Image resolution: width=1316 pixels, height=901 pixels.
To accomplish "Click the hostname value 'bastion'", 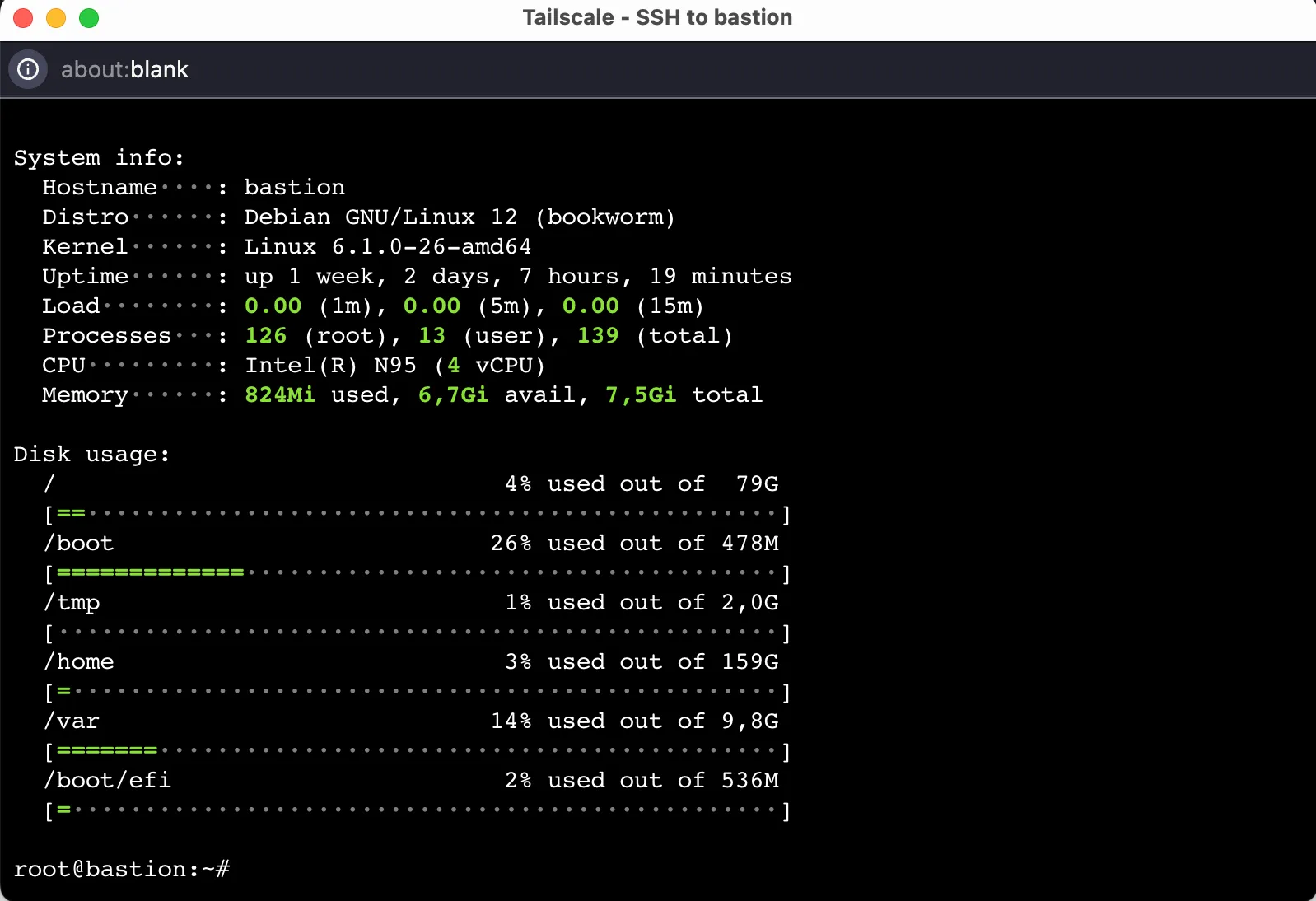I will (295, 187).
